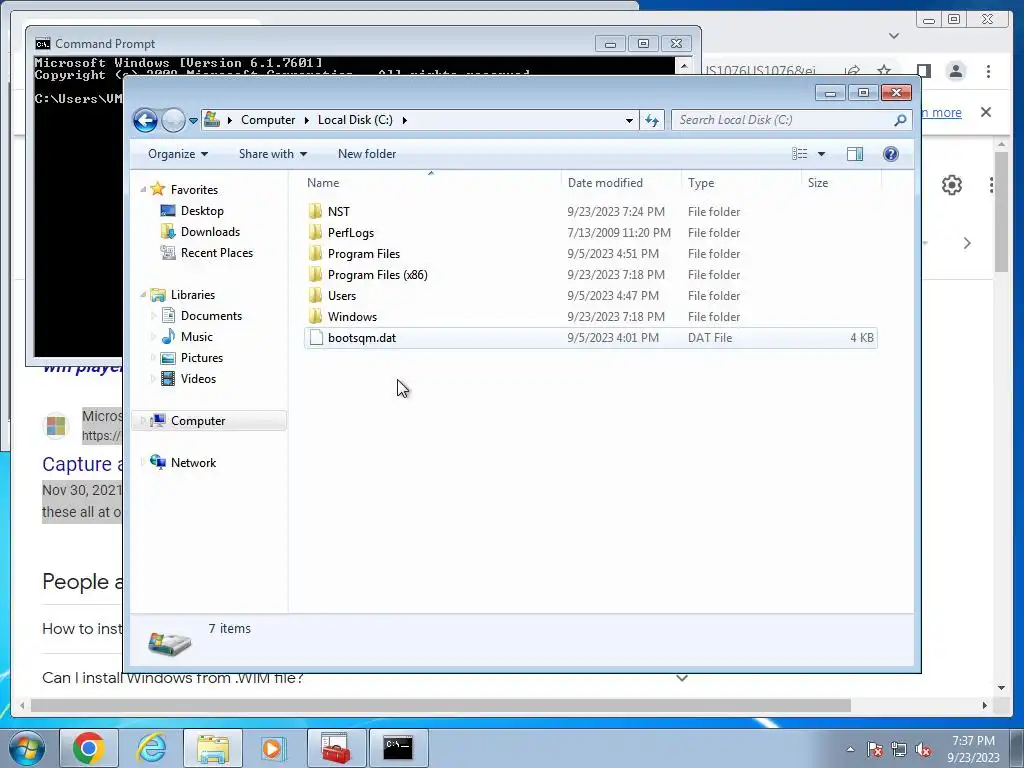Open Chrome's three-dot menu
Image resolution: width=1024 pixels, height=768 pixels.
(988, 71)
